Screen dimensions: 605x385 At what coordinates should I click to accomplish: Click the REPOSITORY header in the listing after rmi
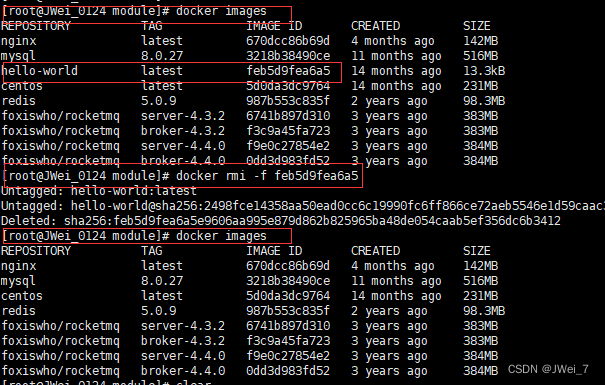point(36,251)
